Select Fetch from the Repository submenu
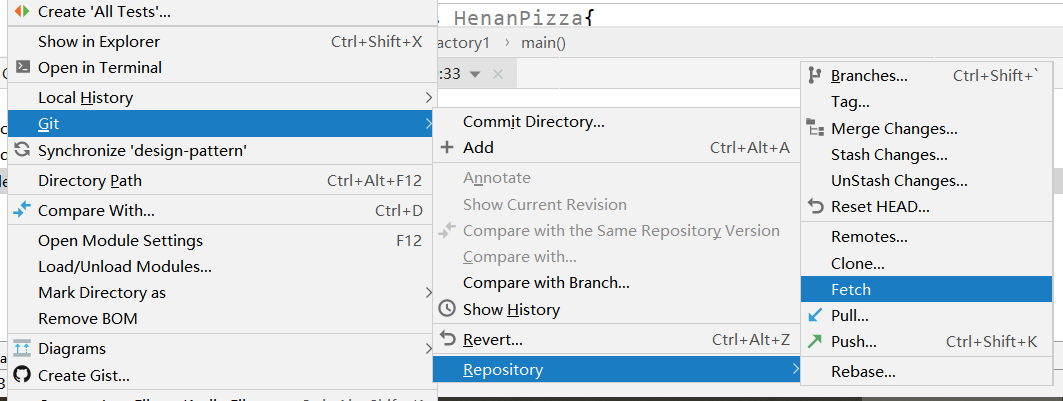The image size is (1063, 401). click(x=851, y=290)
